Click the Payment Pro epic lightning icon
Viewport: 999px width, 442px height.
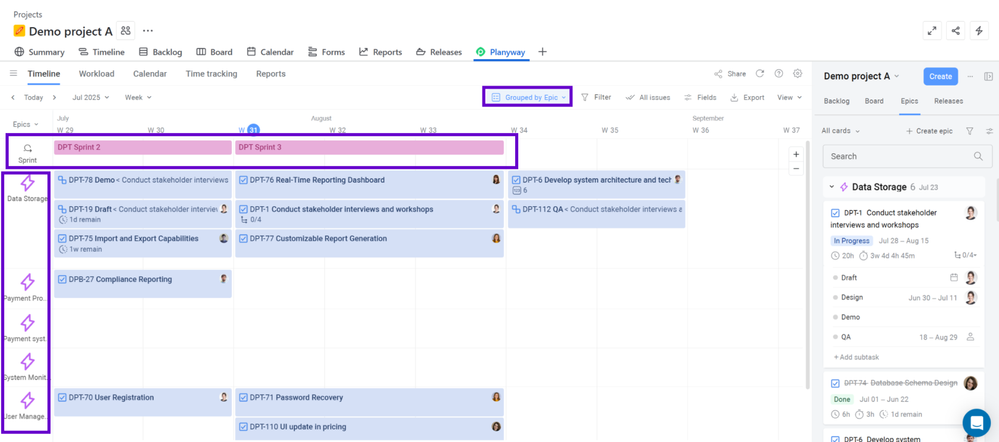point(27,282)
